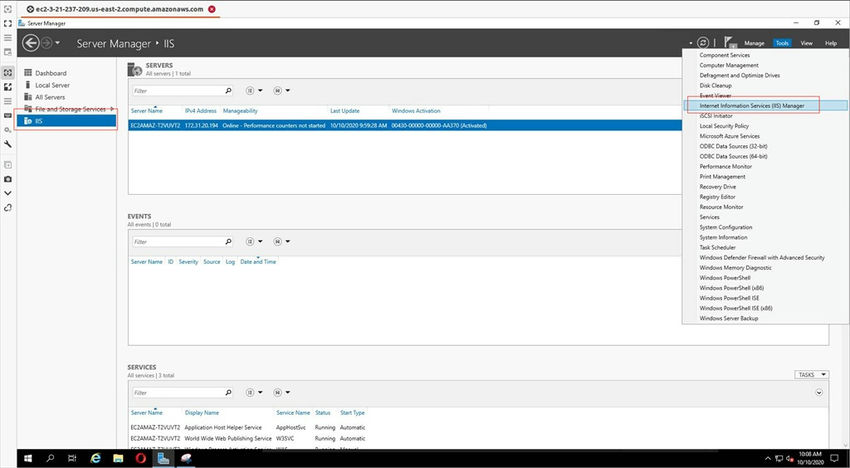Select server row EC2AMAZ-T2VUVT2 in Servers list
This screenshot has width=850, height=468.
[x=405, y=125]
